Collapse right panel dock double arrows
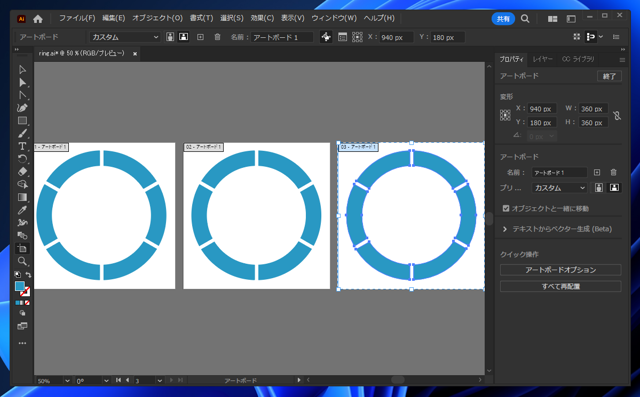 pos(623,50)
